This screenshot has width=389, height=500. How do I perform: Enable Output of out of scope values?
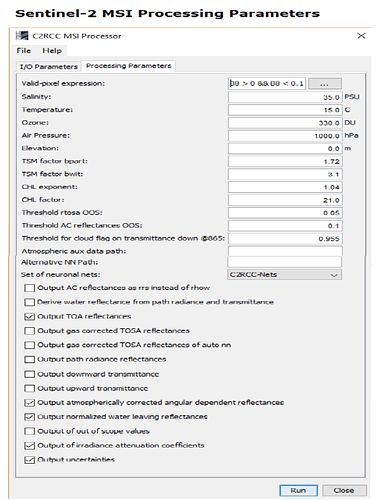point(29,431)
